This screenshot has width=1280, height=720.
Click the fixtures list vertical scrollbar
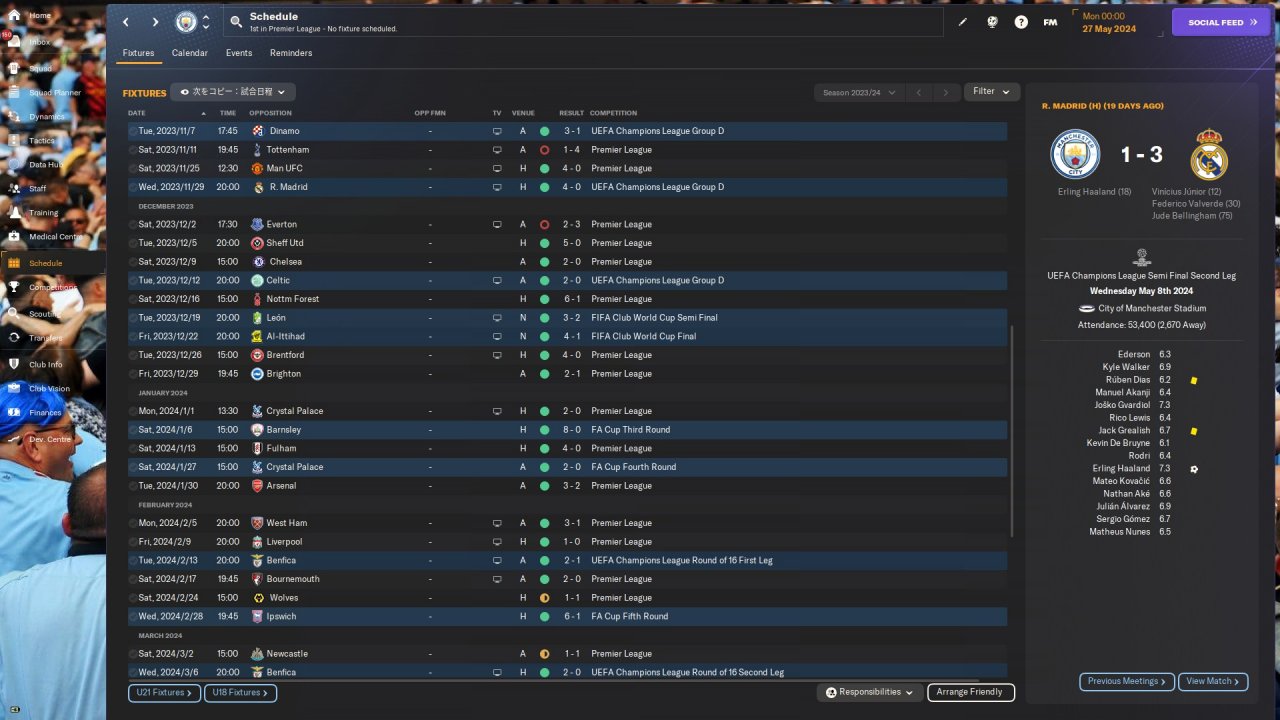point(1012,430)
